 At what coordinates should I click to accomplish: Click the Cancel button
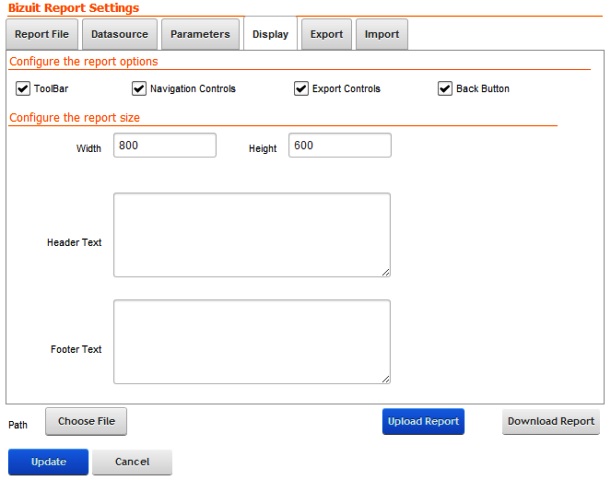click(132, 462)
